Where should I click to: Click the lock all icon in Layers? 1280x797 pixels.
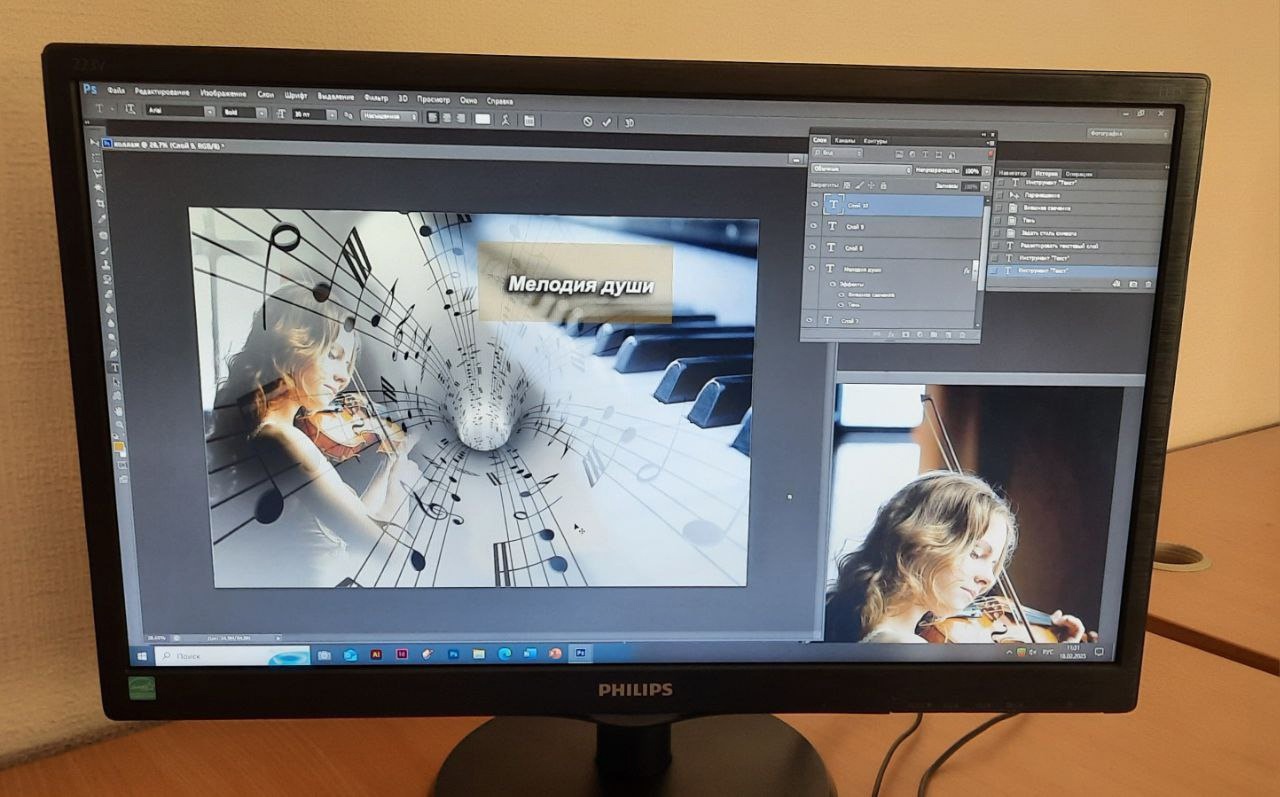pos(883,186)
